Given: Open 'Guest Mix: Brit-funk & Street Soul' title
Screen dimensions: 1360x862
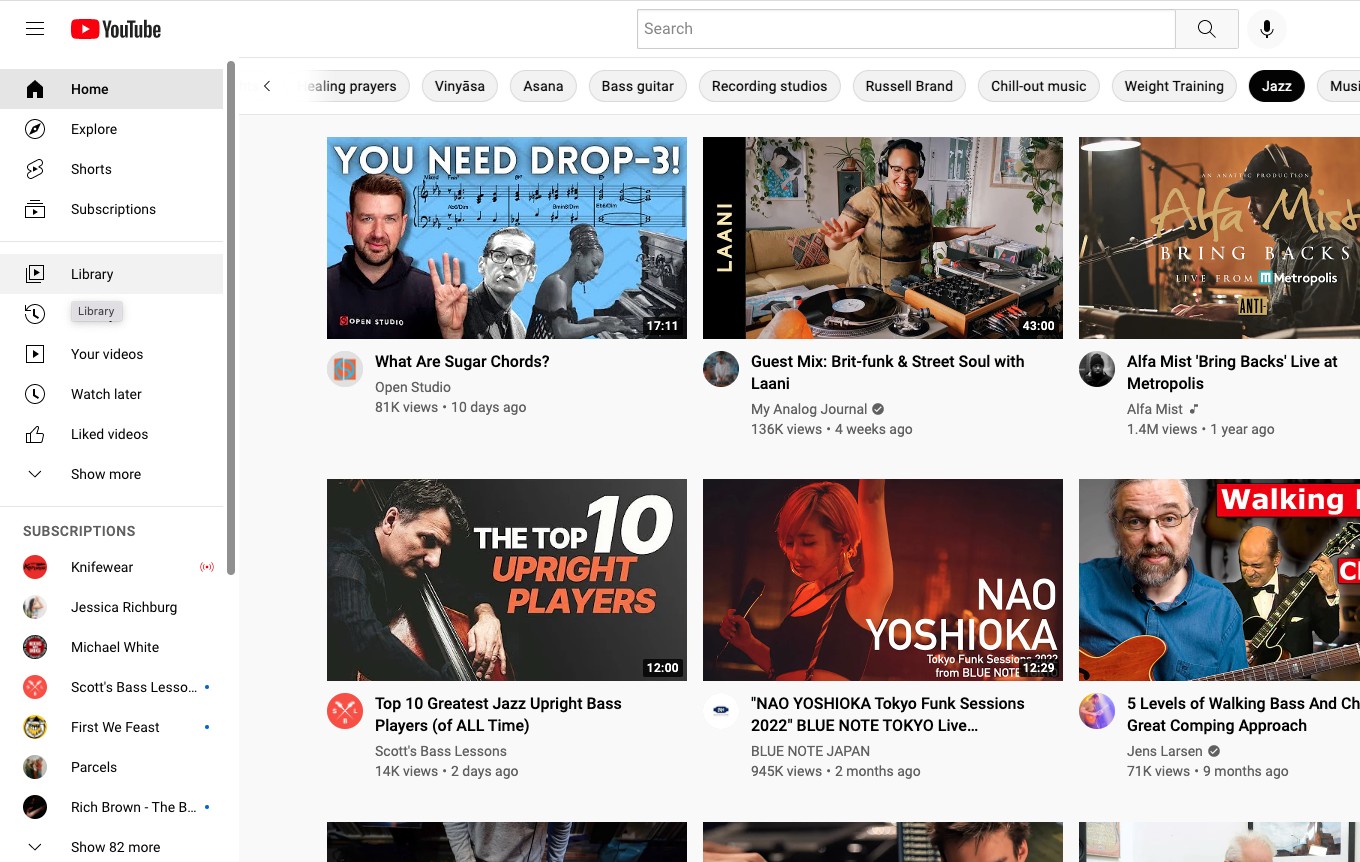Looking at the screenshot, I should 888,372.
